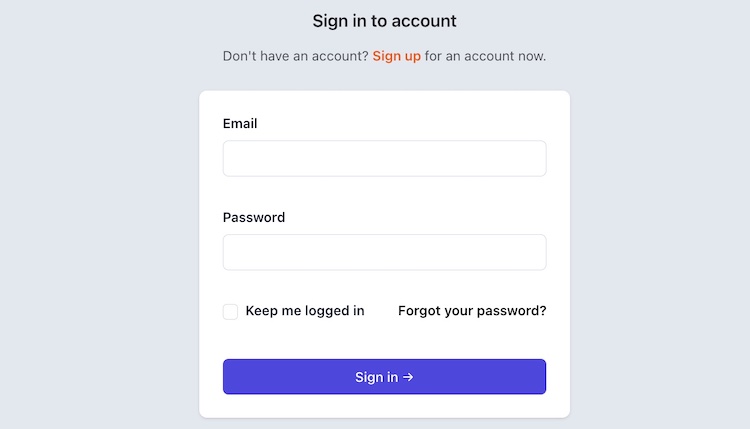Go to registration via orange Sign up text
Screen dimensions: 750x429
coord(397,56)
